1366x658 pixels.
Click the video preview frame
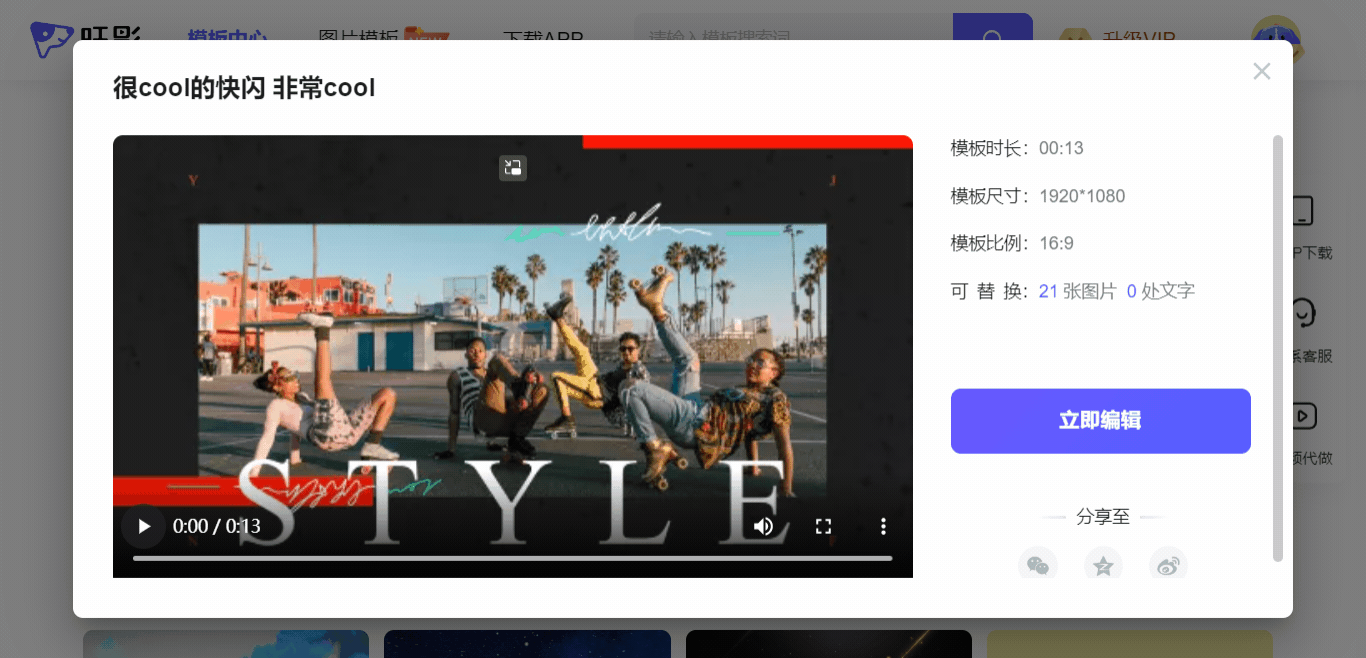[x=513, y=356]
